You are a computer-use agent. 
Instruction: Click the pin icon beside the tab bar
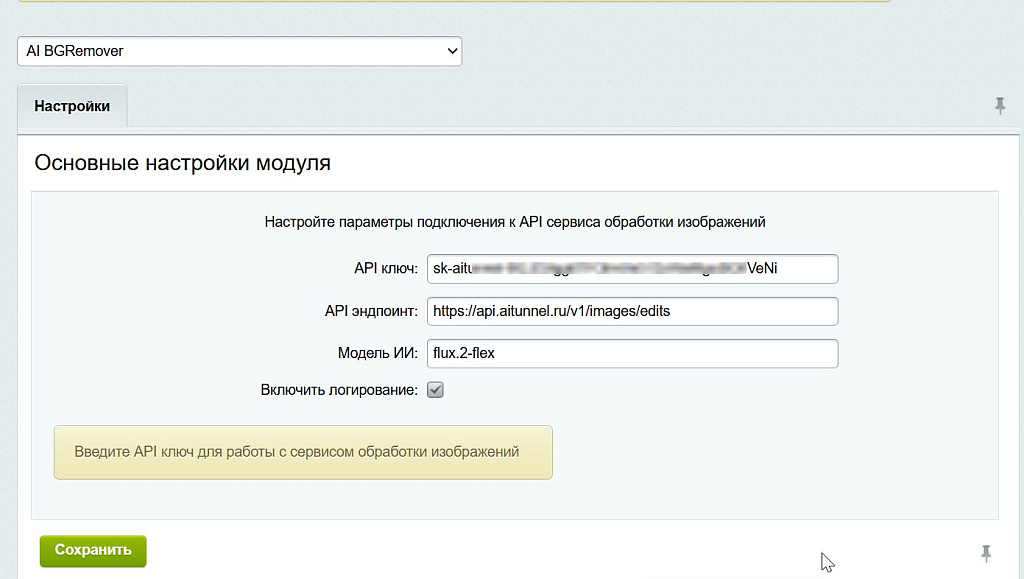click(x=999, y=106)
